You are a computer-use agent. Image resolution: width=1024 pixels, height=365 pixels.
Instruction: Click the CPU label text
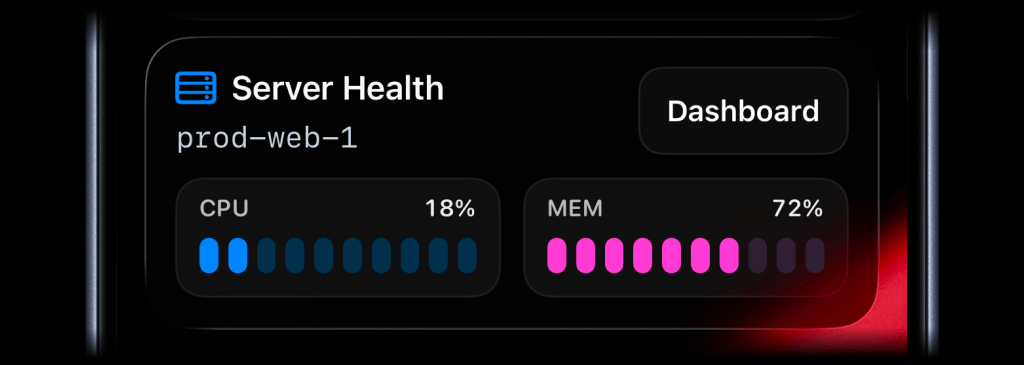(224, 209)
